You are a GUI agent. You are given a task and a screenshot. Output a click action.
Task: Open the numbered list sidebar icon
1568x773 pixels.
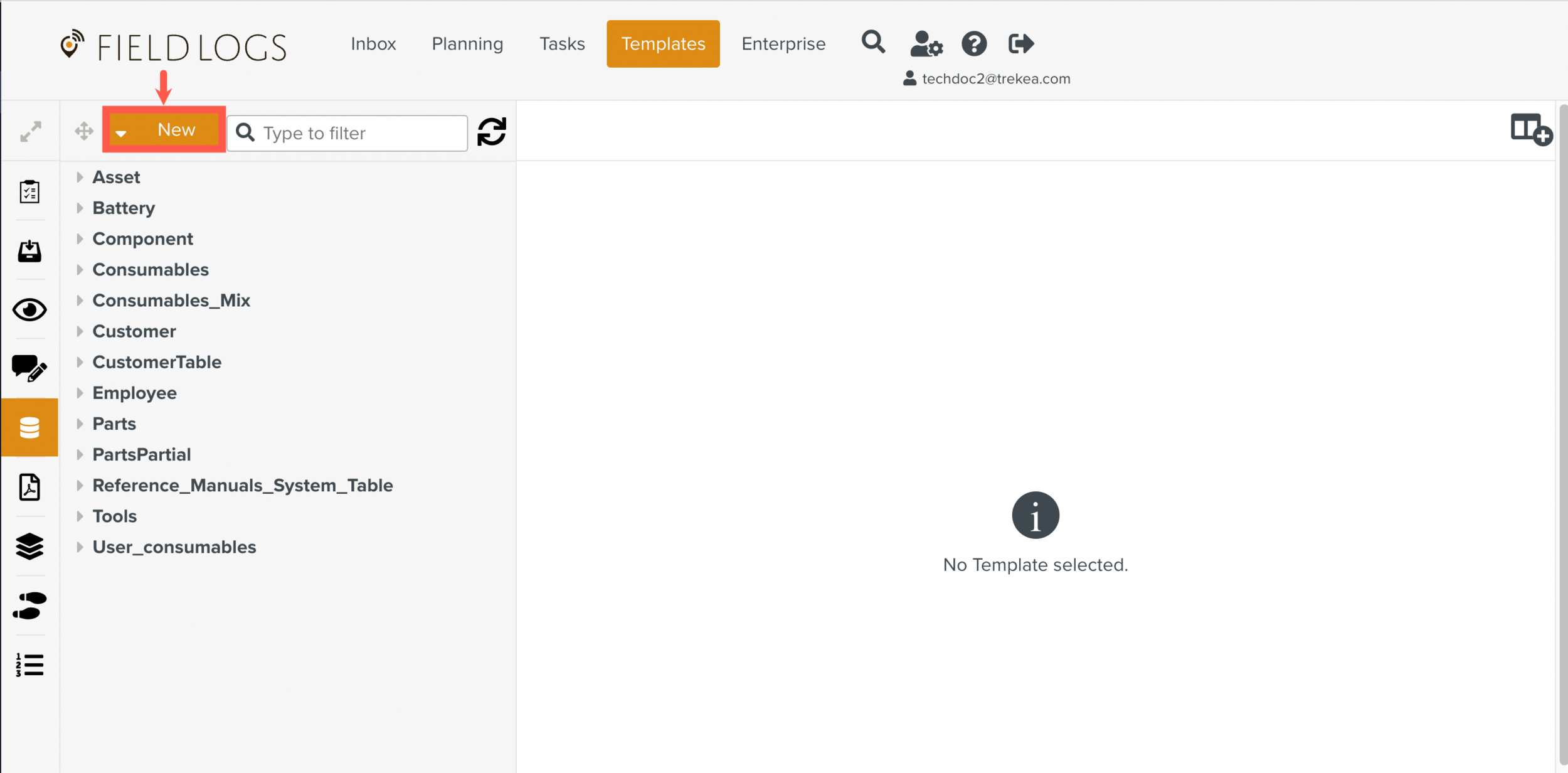(x=29, y=664)
